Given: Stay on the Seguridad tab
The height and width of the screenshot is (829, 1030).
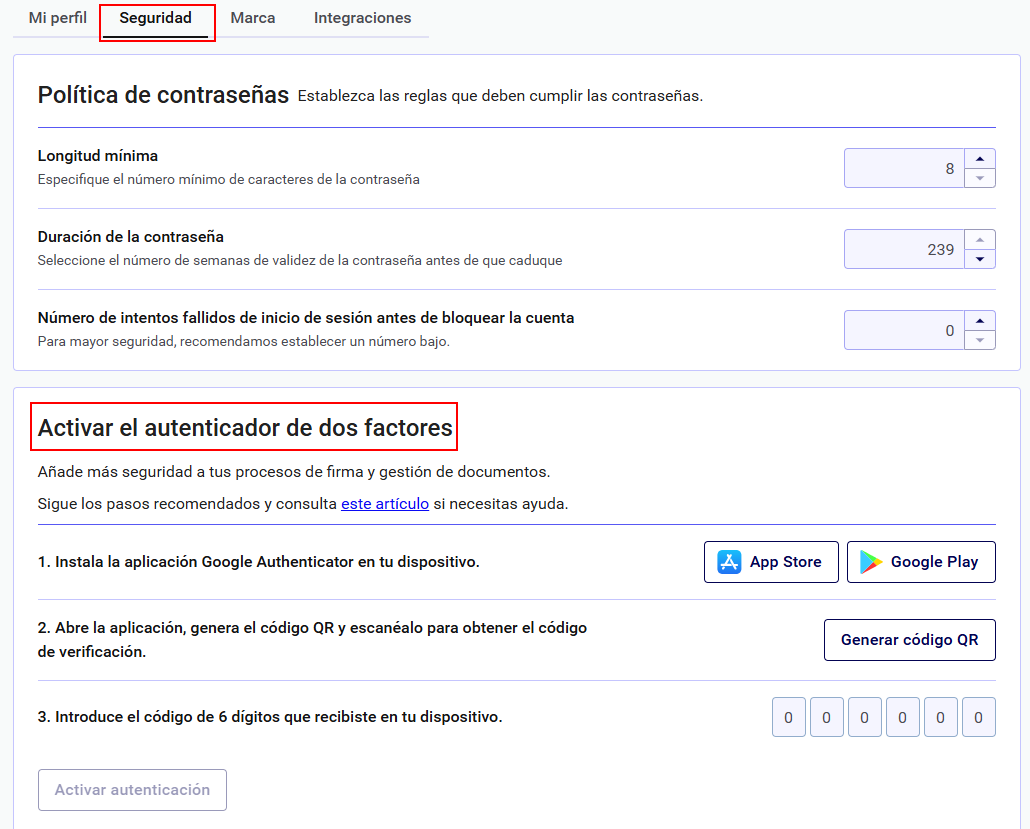Looking at the screenshot, I should click(x=157, y=17).
